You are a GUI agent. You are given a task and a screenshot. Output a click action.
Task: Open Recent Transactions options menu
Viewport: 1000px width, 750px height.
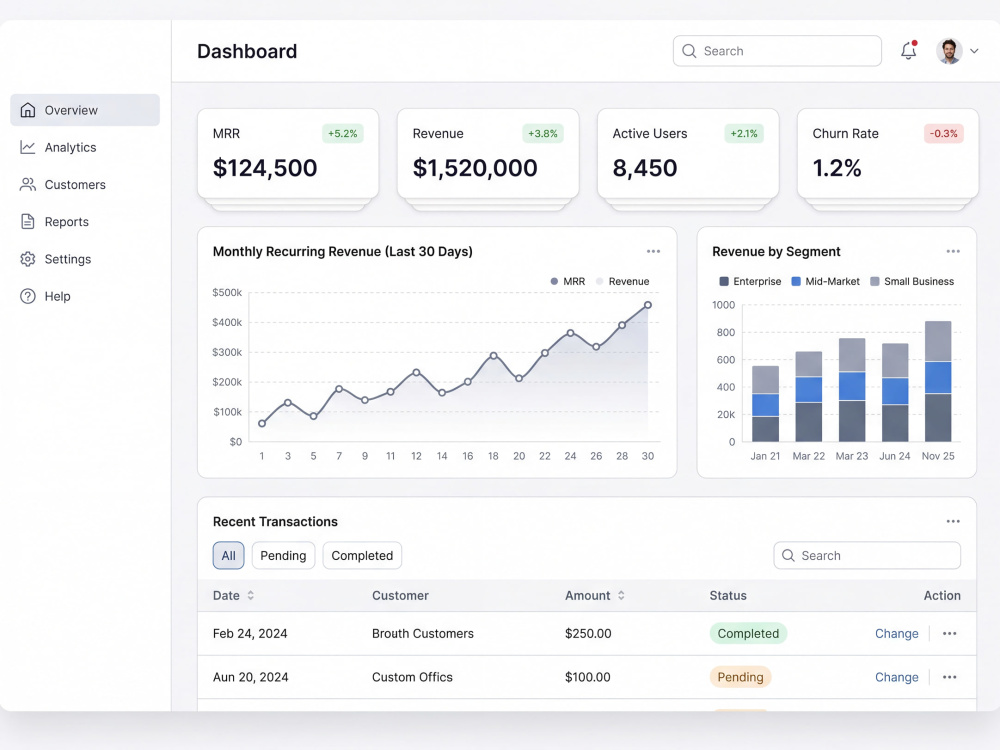pyautogui.click(x=953, y=521)
